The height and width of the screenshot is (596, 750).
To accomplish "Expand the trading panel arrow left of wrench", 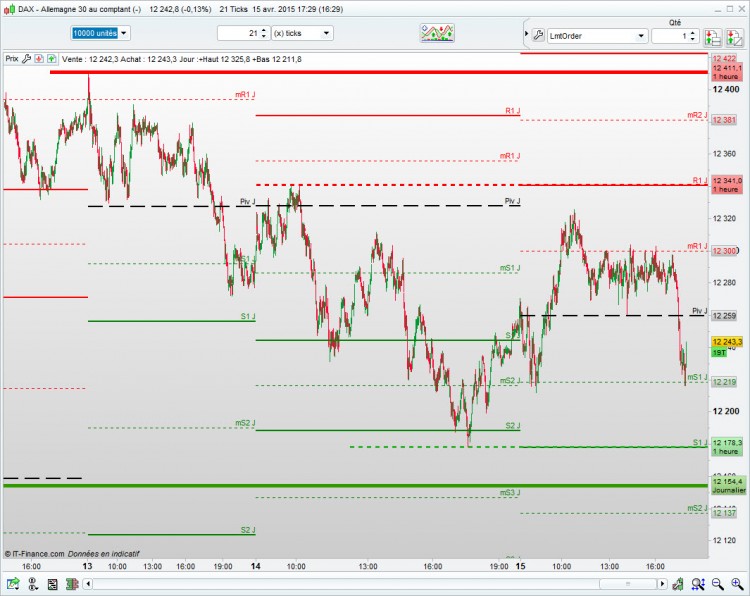I will (x=527, y=34).
